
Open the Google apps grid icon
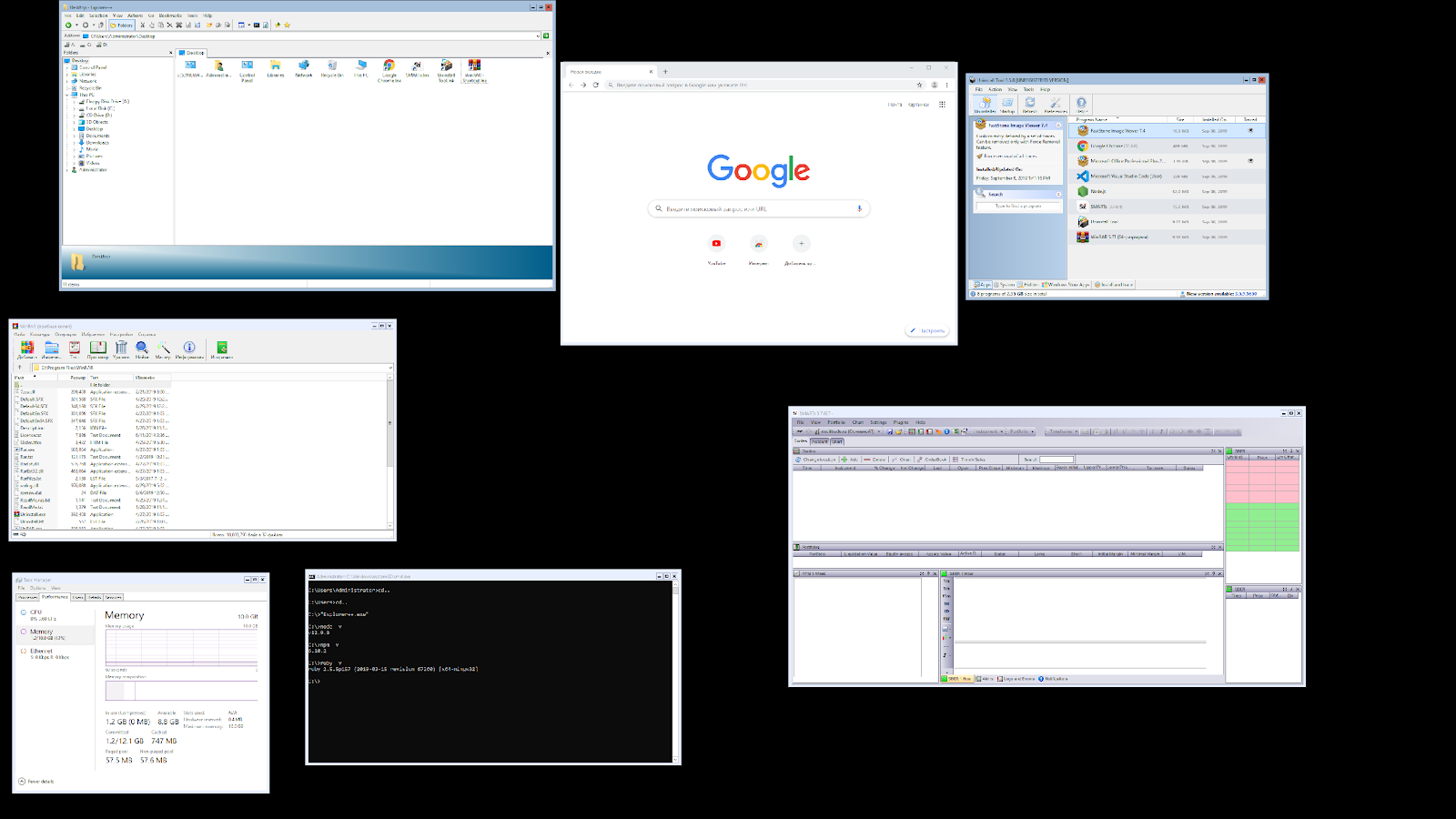tap(942, 105)
